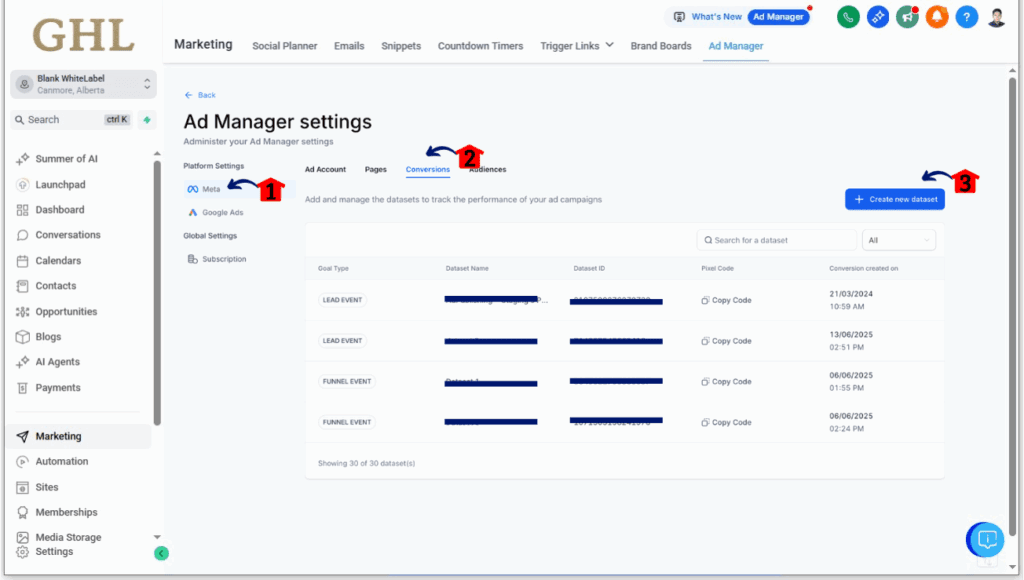
Task: Click the Goal Type column header
Action: click(333, 268)
